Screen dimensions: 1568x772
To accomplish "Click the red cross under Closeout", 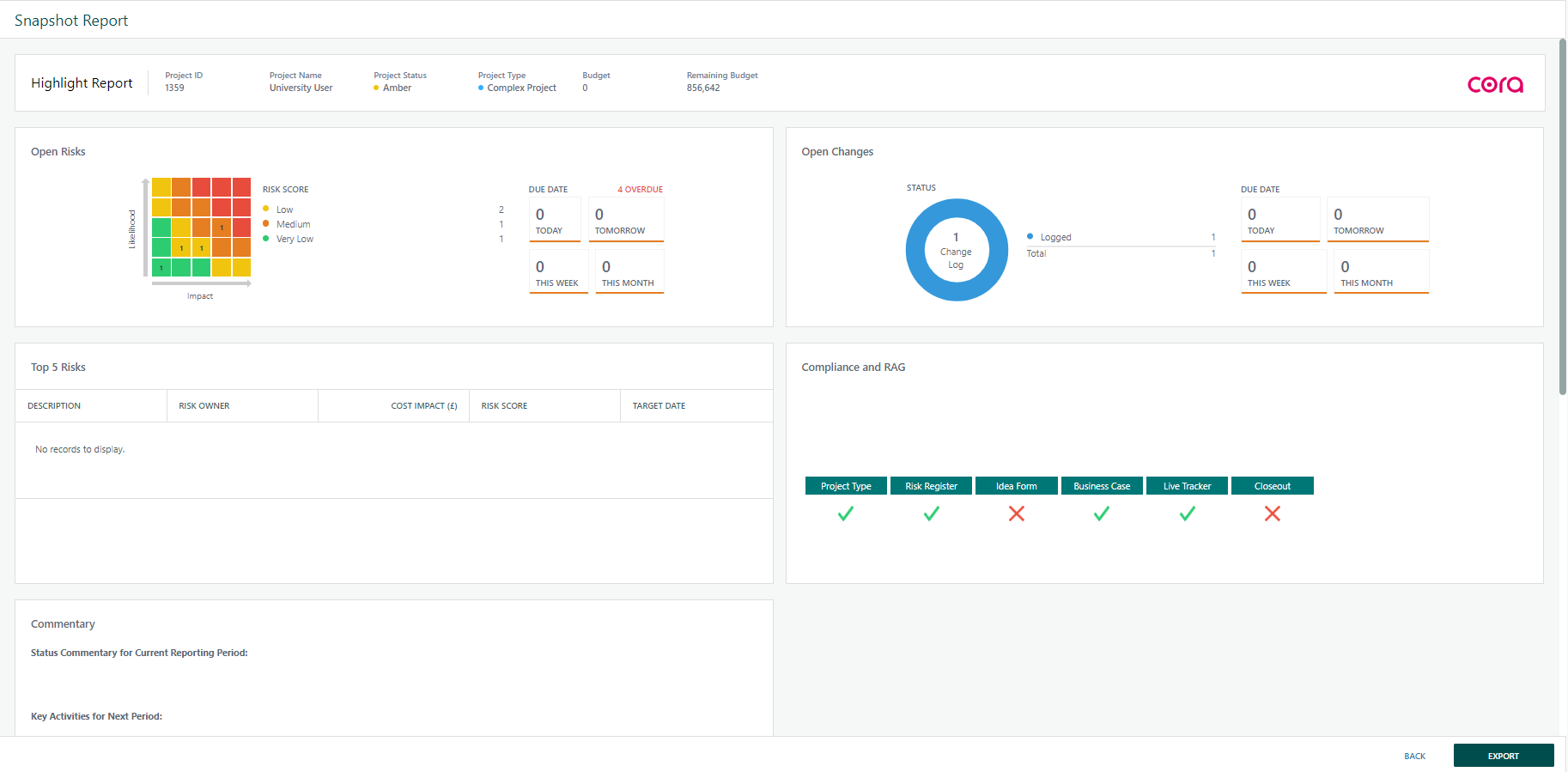I will coord(1273,514).
